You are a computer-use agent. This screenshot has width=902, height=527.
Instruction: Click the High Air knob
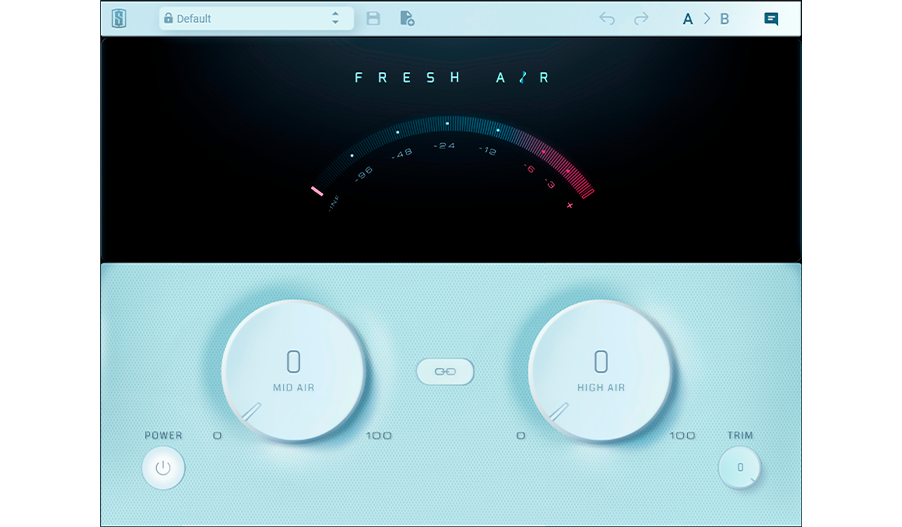(x=600, y=371)
